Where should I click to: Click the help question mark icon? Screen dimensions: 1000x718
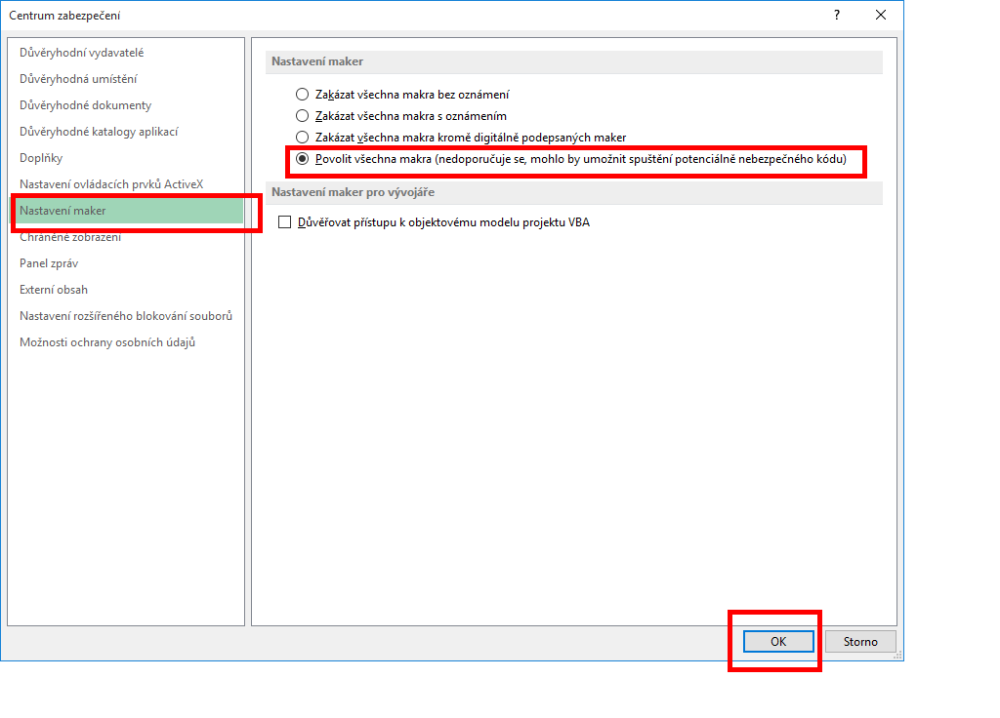tap(837, 15)
